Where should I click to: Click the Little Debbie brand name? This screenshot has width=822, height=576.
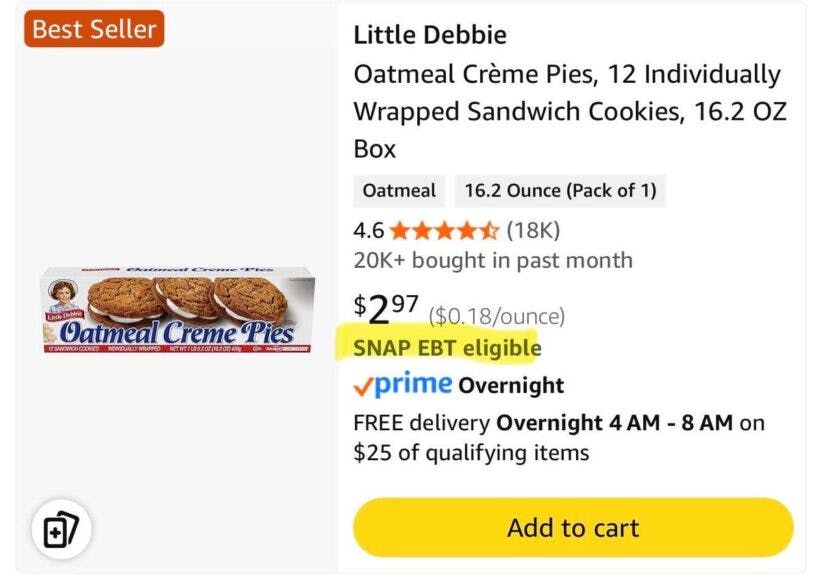pos(430,34)
